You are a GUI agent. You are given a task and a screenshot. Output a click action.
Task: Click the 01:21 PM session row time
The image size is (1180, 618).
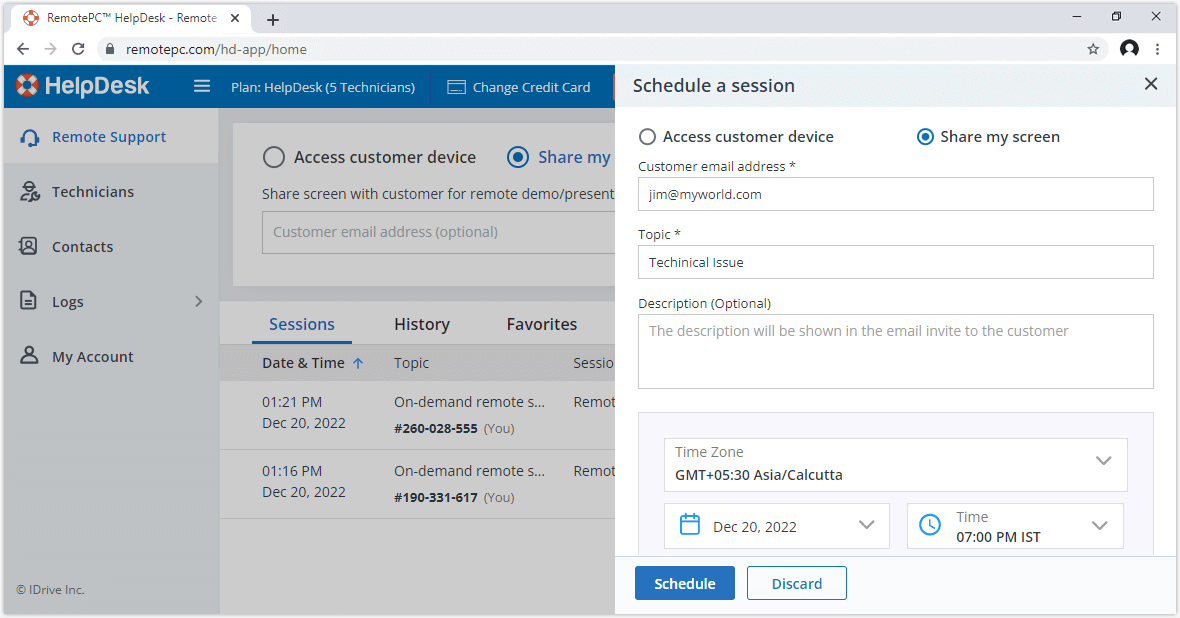click(x=292, y=402)
